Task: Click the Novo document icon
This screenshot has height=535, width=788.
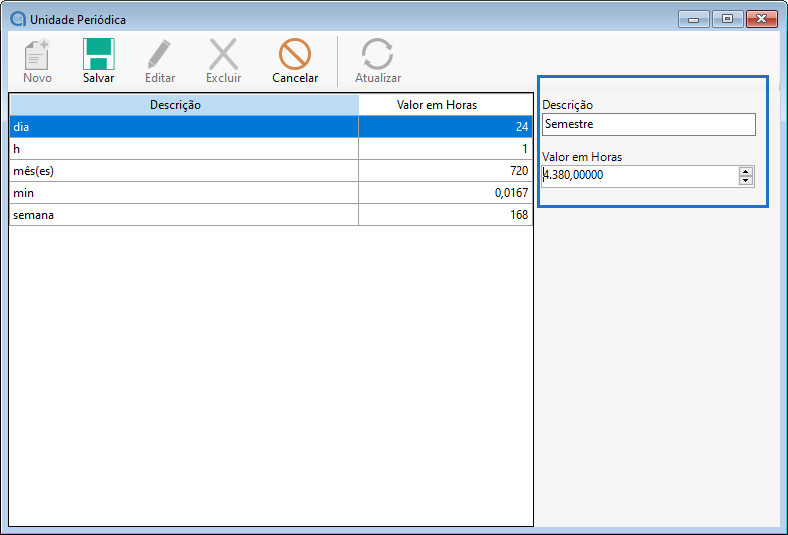Action: tap(37, 55)
